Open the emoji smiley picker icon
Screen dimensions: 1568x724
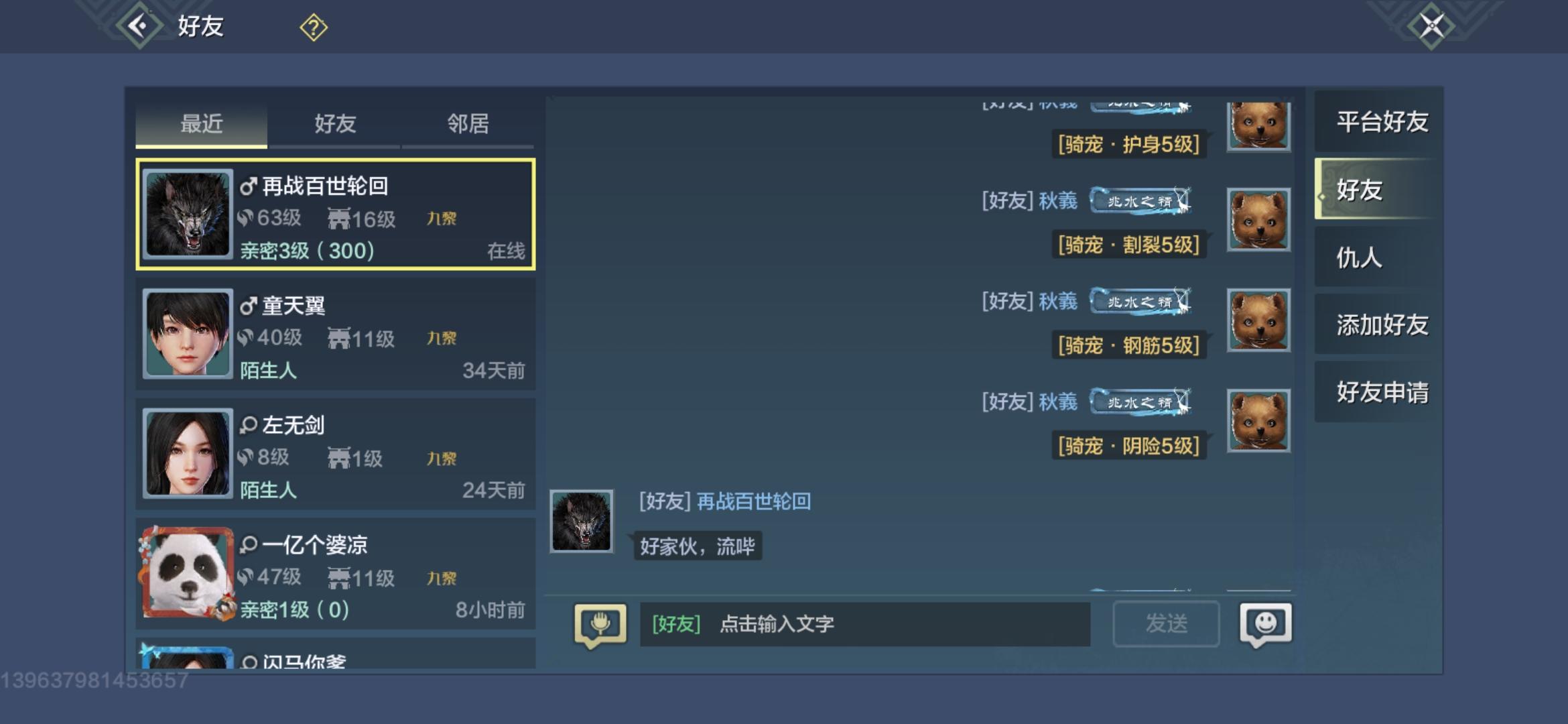pyautogui.click(x=1266, y=624)
